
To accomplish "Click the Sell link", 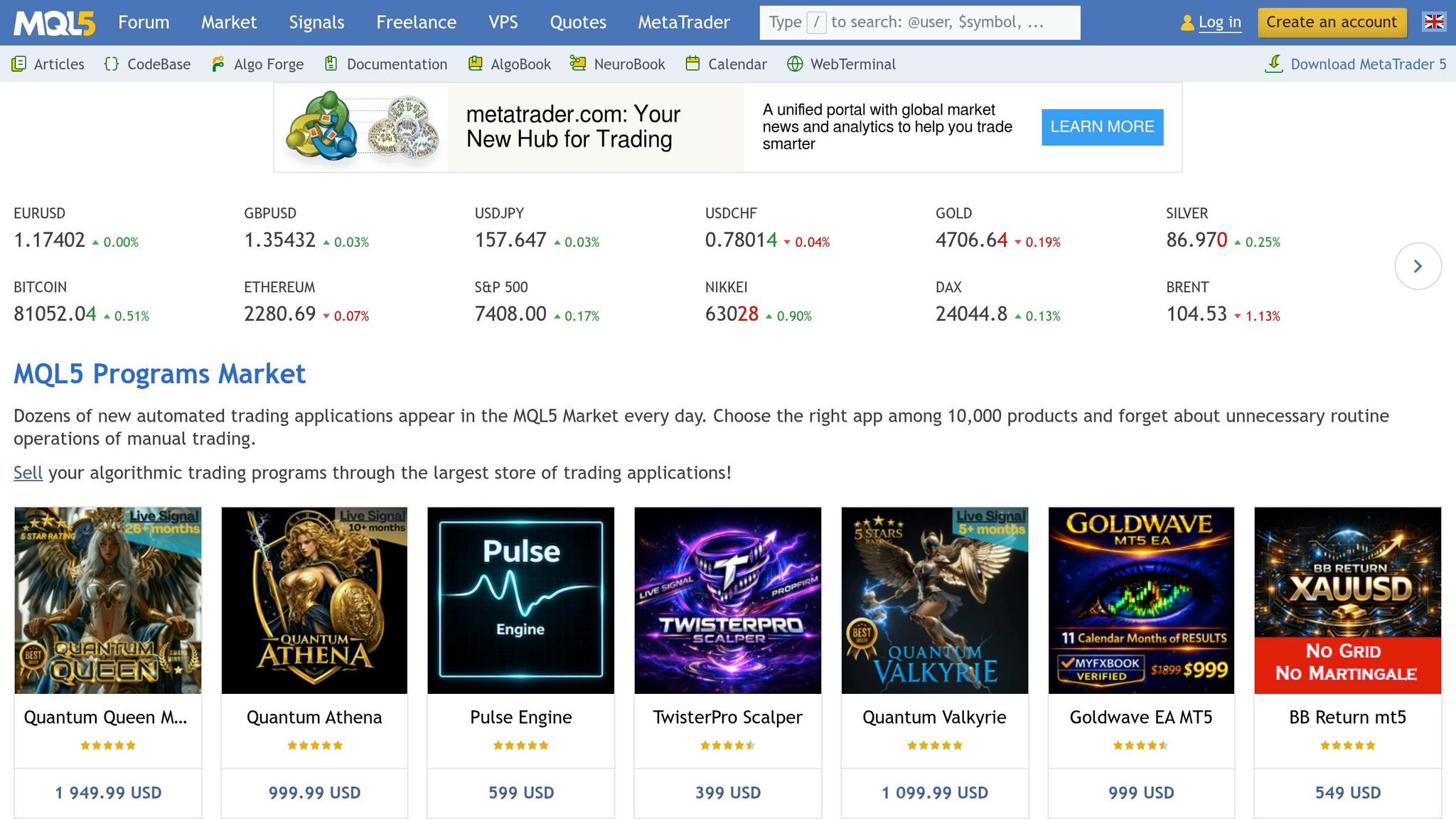I will (28, 473).
